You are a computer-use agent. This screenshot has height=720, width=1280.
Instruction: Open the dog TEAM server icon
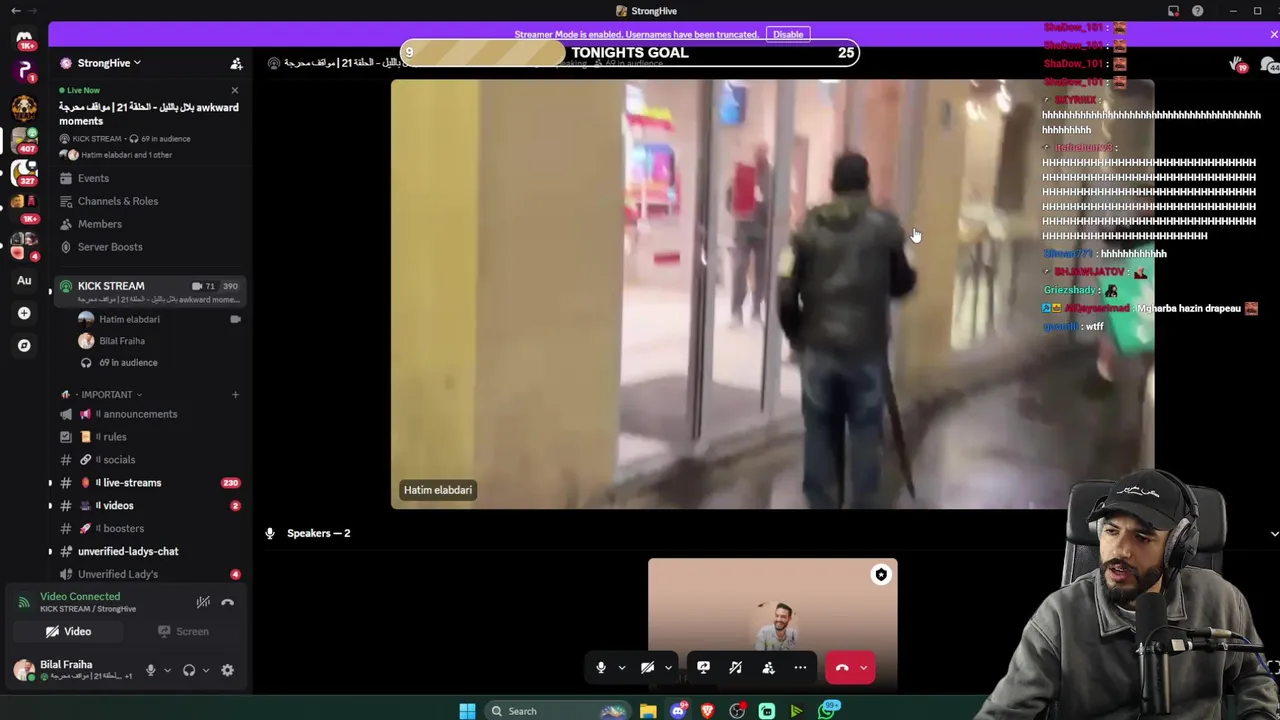tap(24, 107)
